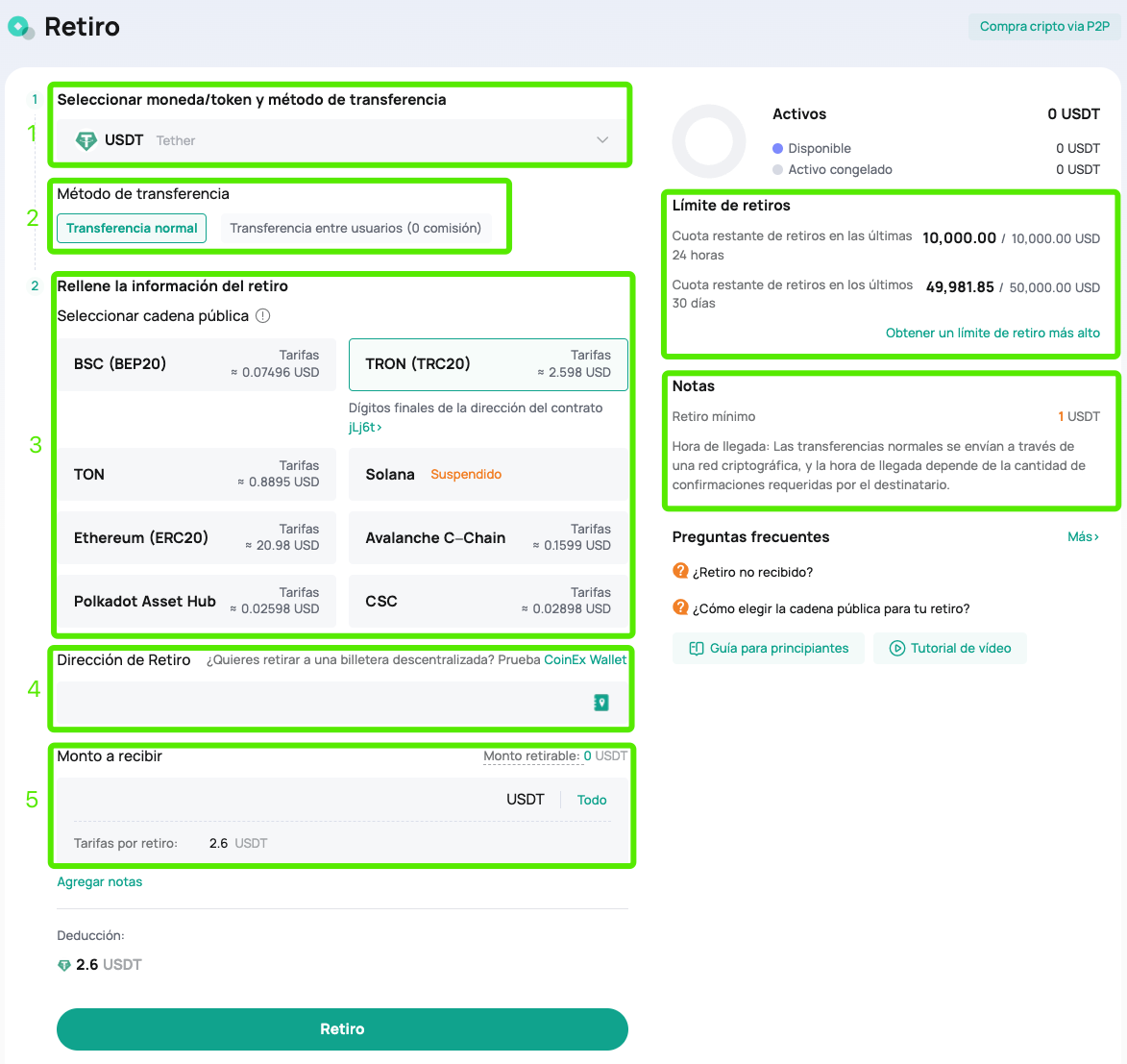Open the USDT Tether currency combo box
1127x1064 pixels.
(342, 140)
